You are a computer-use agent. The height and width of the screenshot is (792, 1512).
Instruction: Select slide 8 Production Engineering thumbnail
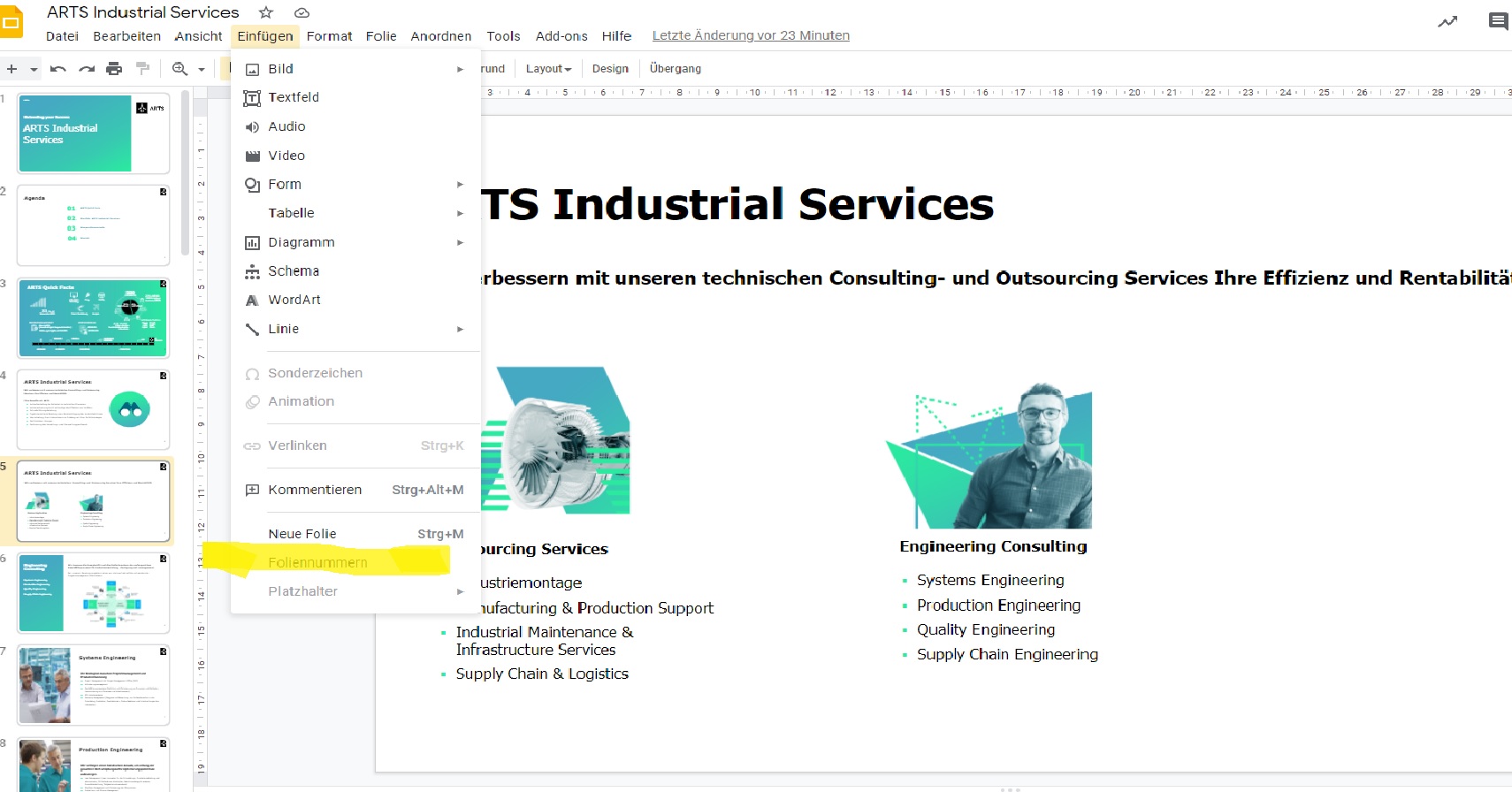tap(93, 765)
